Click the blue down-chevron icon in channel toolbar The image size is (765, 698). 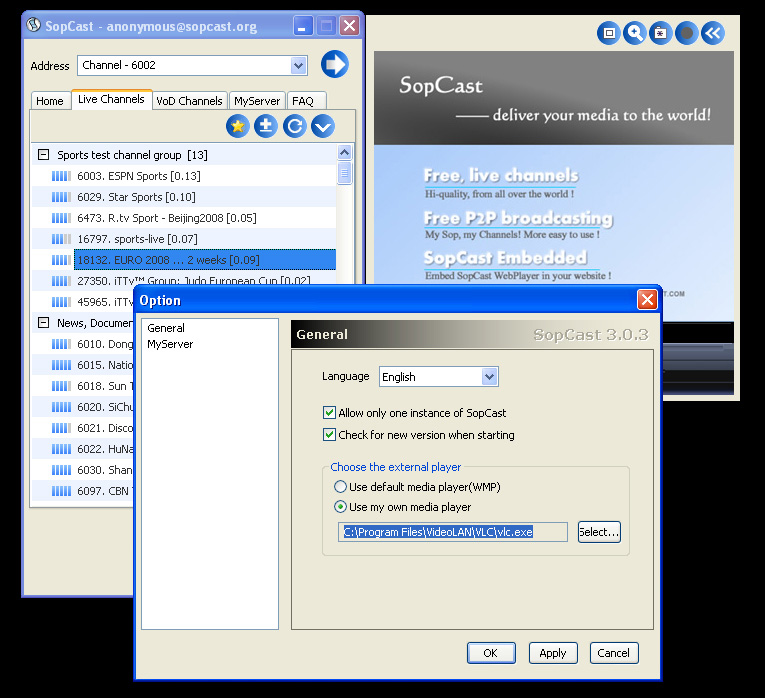pos(323,126)
